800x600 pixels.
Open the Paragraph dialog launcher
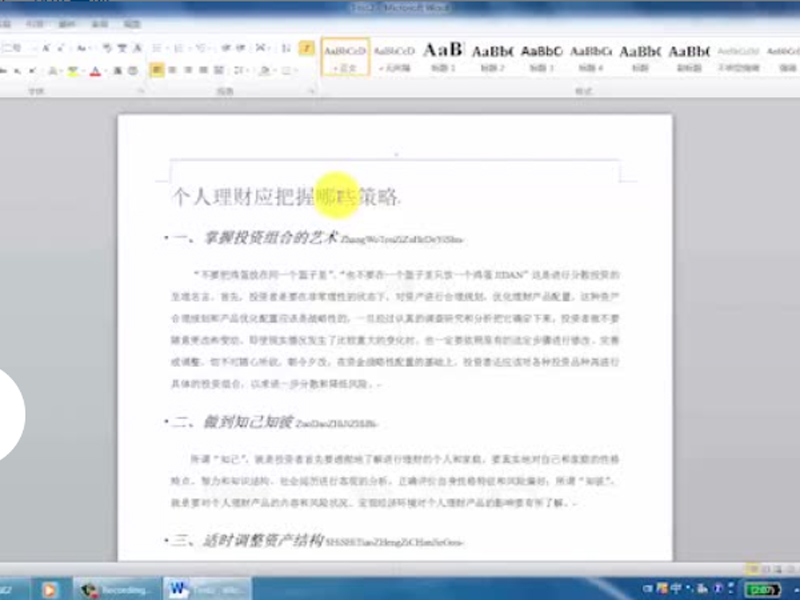tap(311, 91)
